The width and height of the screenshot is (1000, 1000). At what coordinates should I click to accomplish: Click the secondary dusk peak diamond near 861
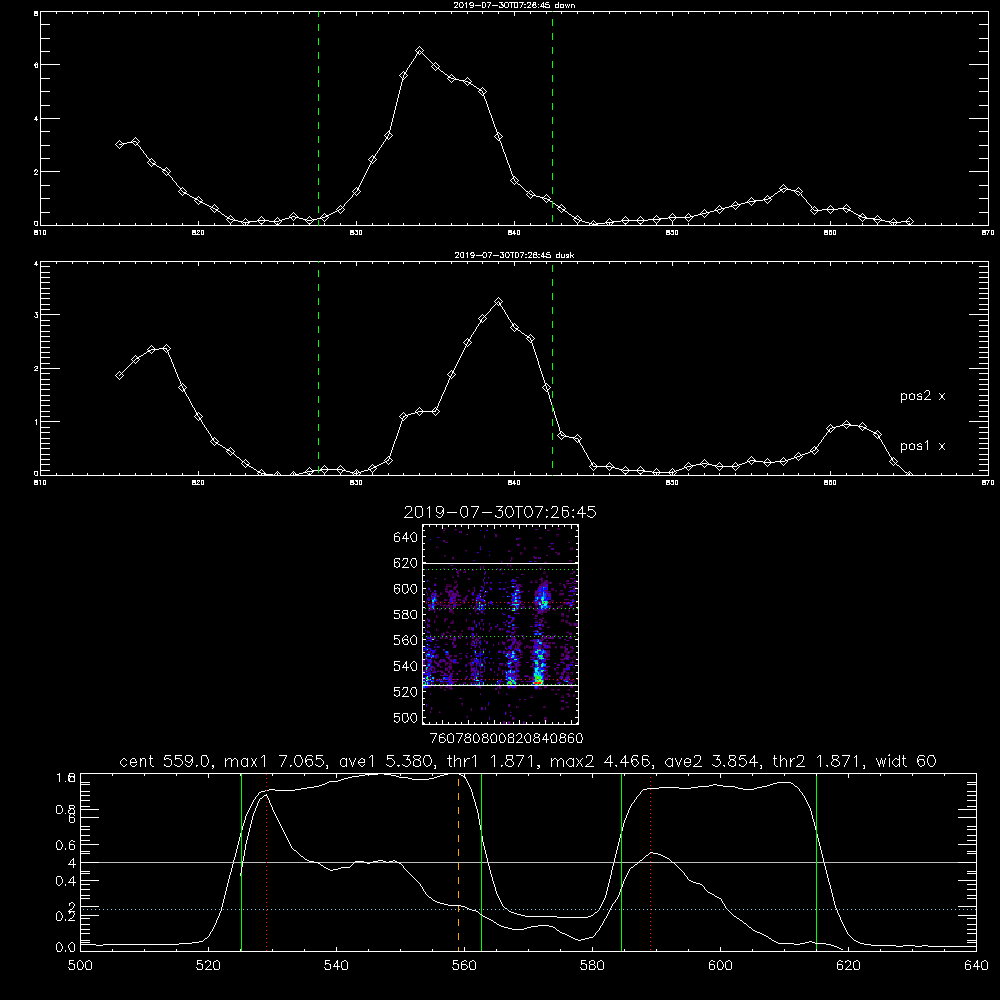pos(846,424)
